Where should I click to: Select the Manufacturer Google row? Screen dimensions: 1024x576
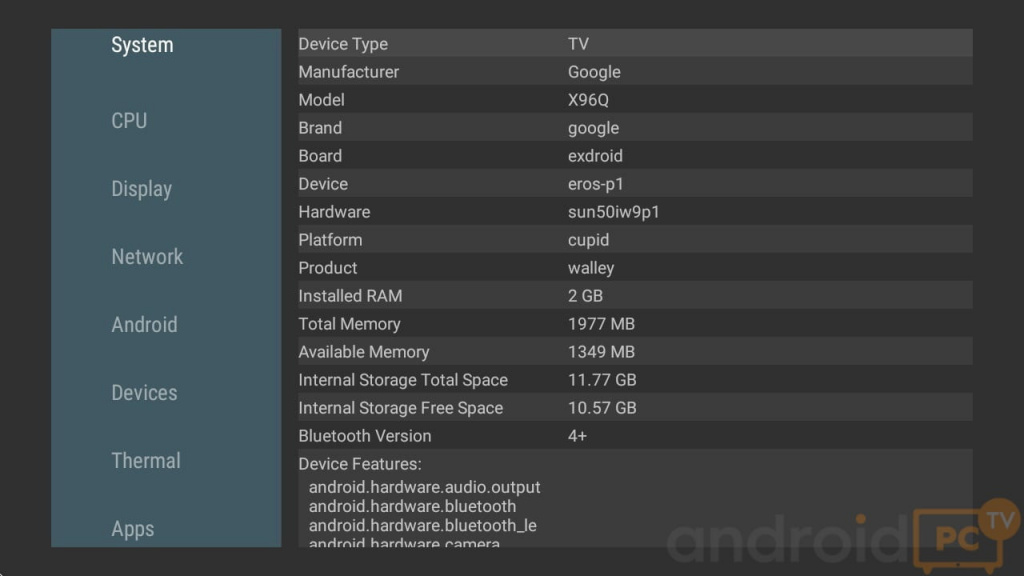pos(634,72)
